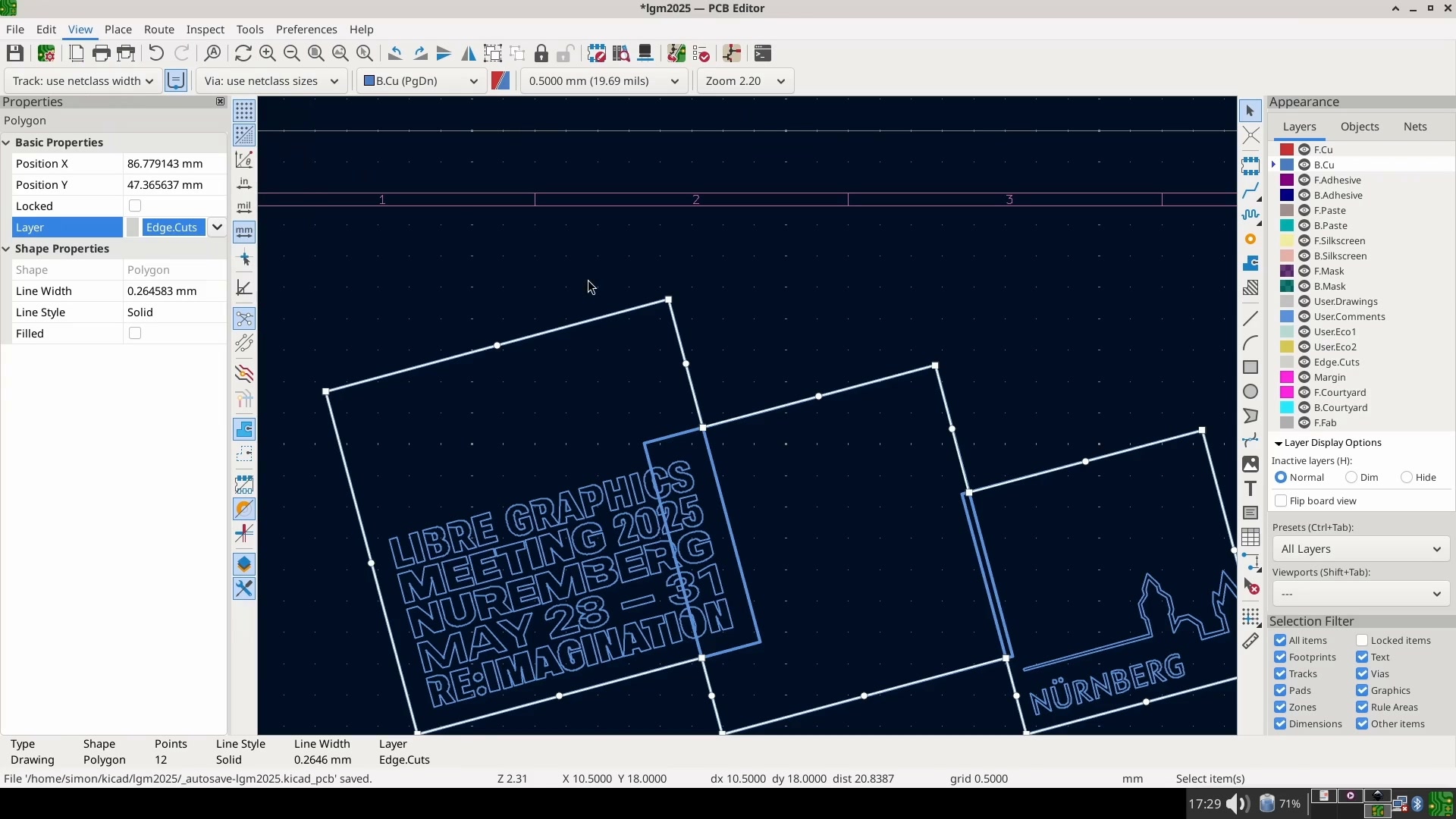Image resolution: width=1456 pixels, height=819 pixels.
Task: Pick the Draw circle tool
Action: coord(1250,391)
